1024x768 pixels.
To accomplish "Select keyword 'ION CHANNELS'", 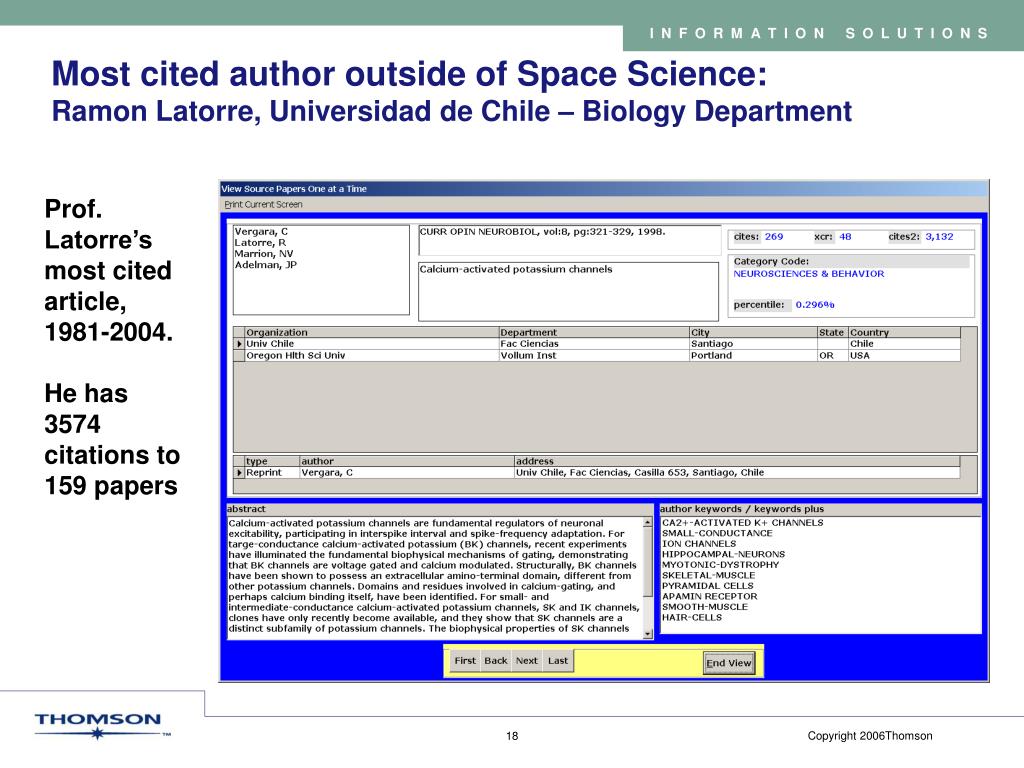I will point(699,544).
